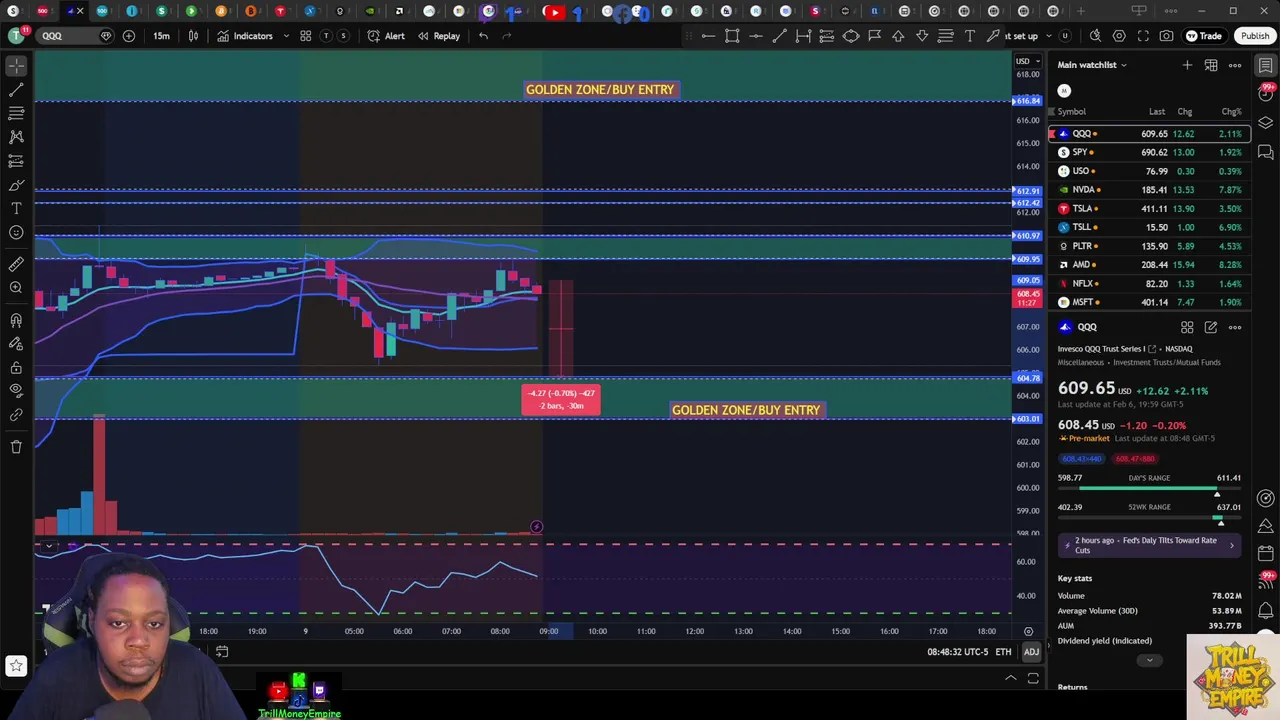Select the Brush tool in left sidebar
The image size is (1280, 720).
16,185
